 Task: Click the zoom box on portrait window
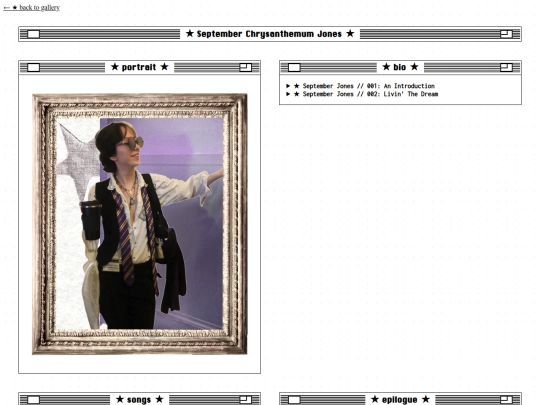pos(246,68)
